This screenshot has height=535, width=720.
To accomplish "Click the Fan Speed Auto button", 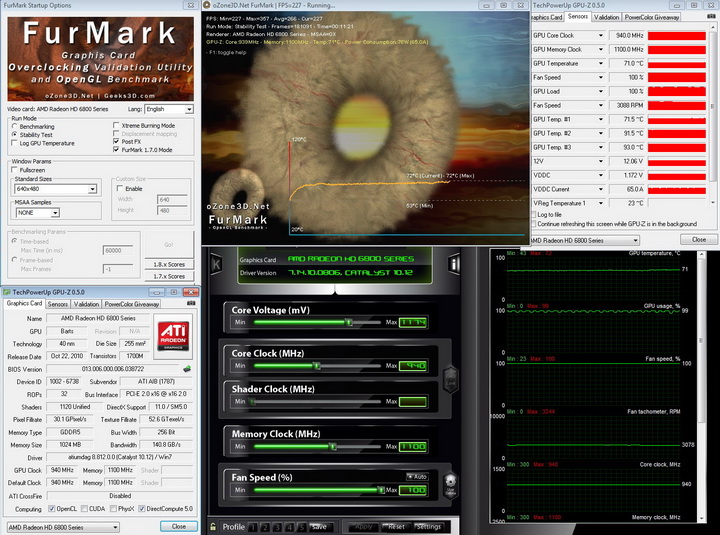I will pyautogui.click(x=417, y=477).
